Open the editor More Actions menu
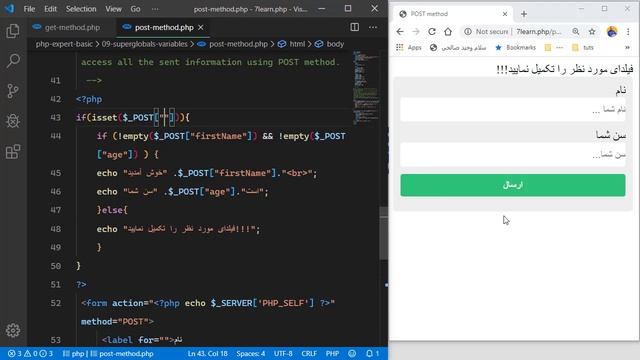 point(373,27)
